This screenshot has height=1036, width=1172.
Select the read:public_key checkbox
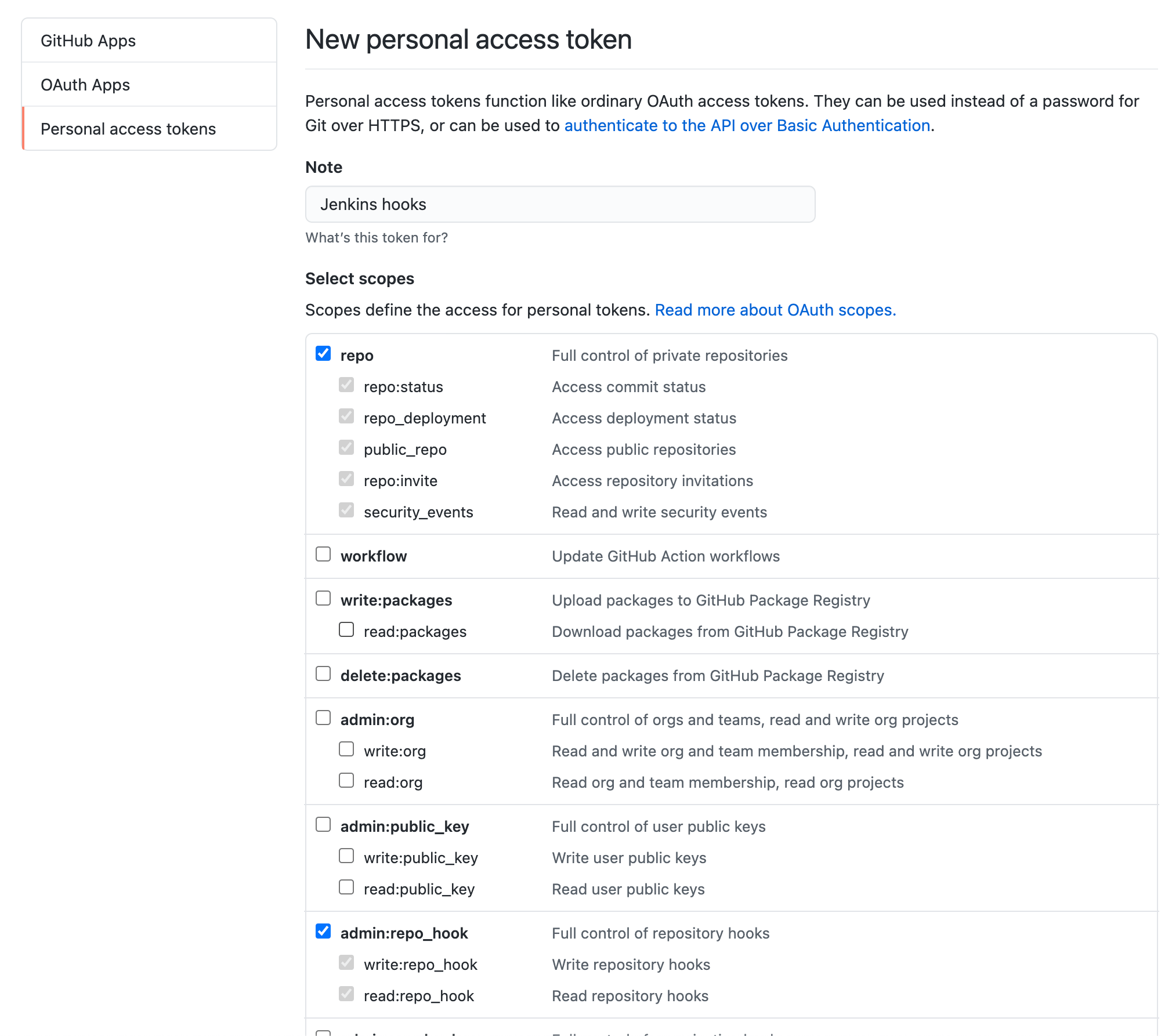[346, 888]
